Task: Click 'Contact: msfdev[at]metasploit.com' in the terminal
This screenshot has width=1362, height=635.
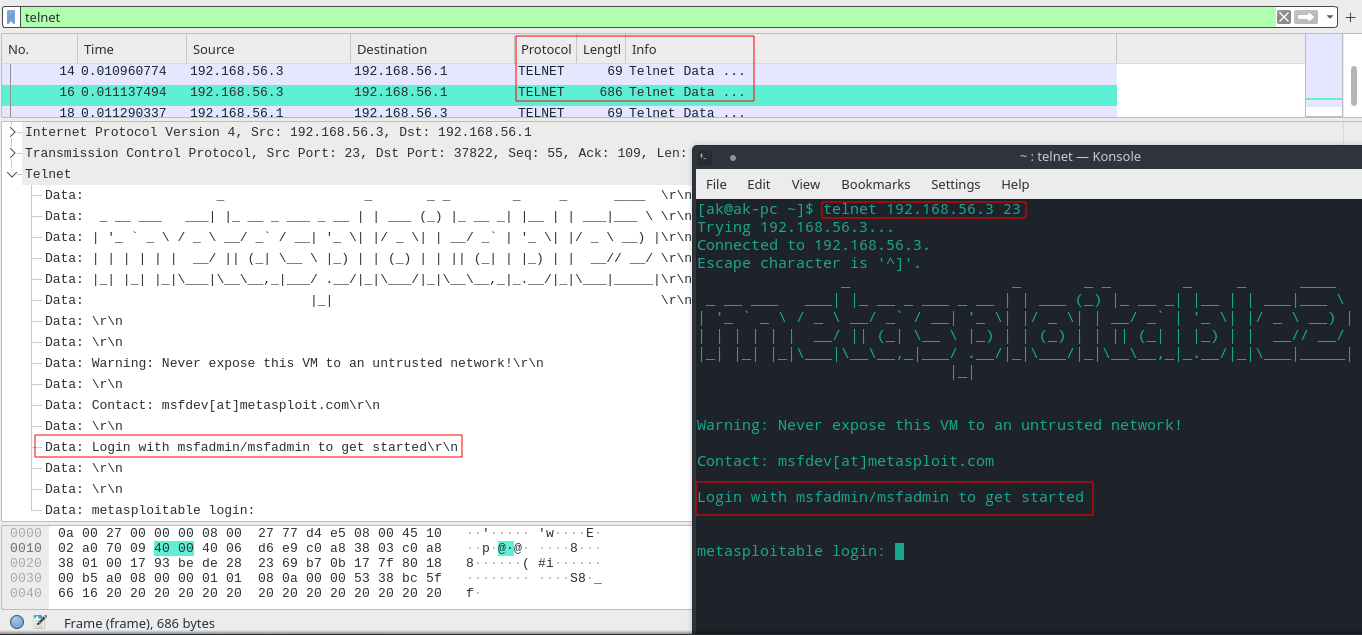Action: [x=845, y=461]
